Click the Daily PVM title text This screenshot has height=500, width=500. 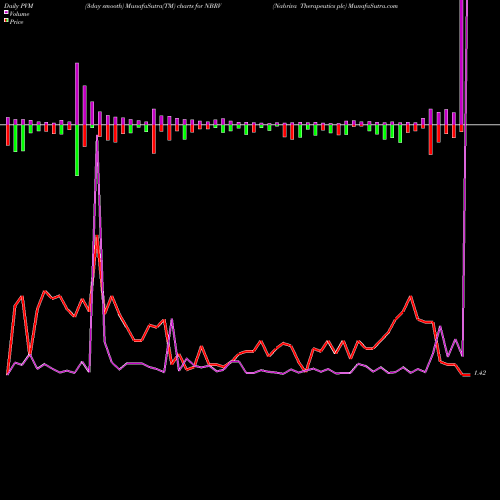pos(19,6)
